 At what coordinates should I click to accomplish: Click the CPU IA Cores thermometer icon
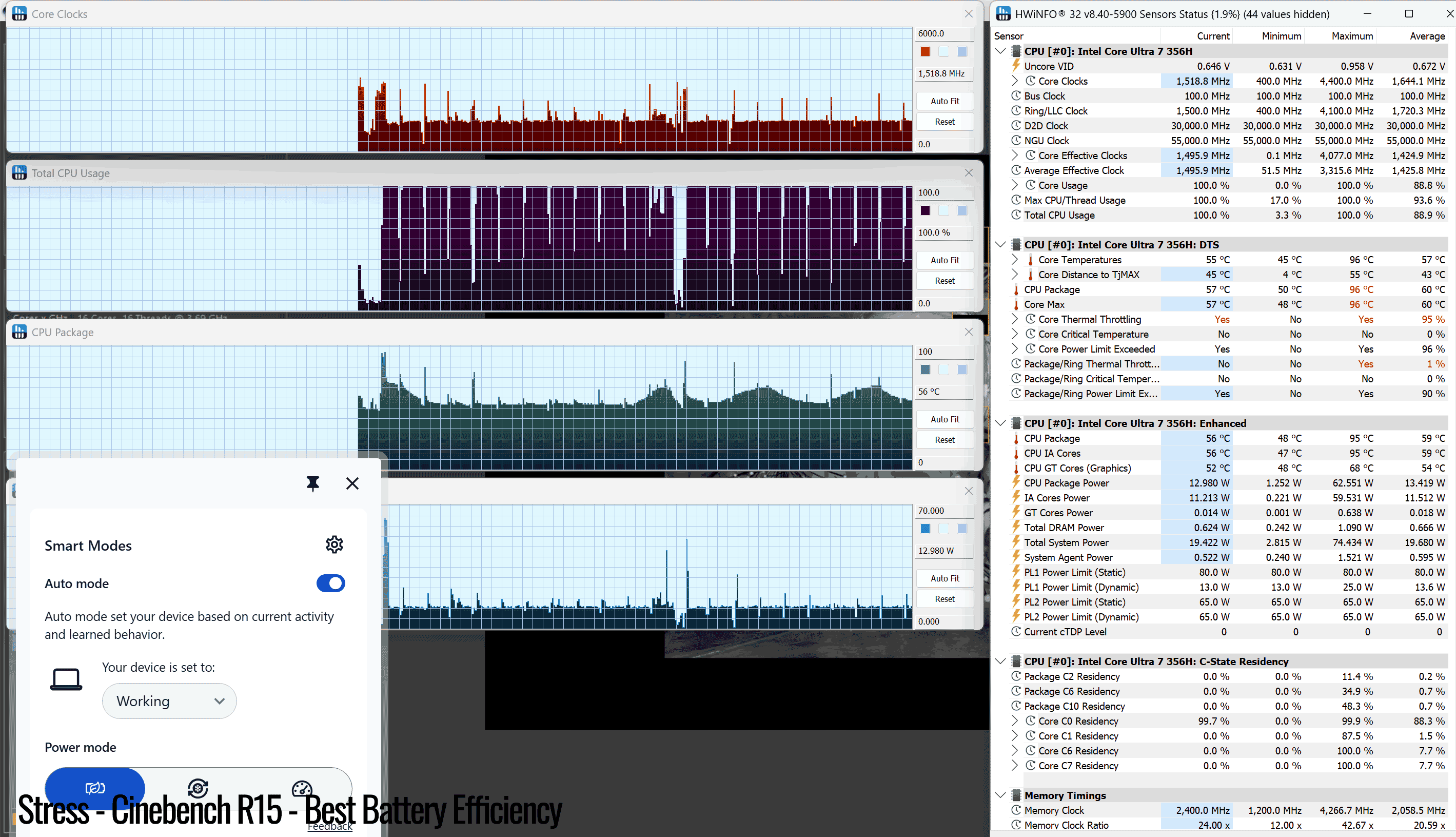1016,454
